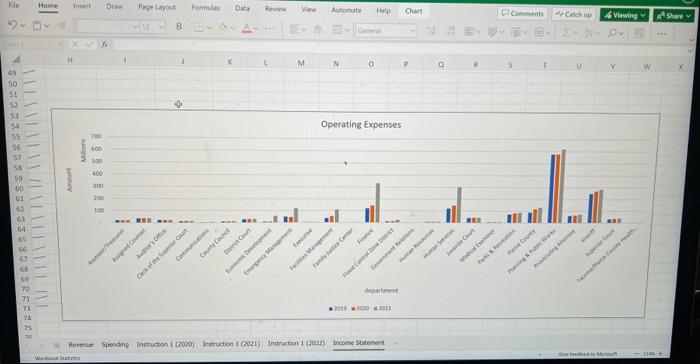Screen dimensions: 700x364
Task: Open the Revenue sheet tab
Action: tap(81, 345)
